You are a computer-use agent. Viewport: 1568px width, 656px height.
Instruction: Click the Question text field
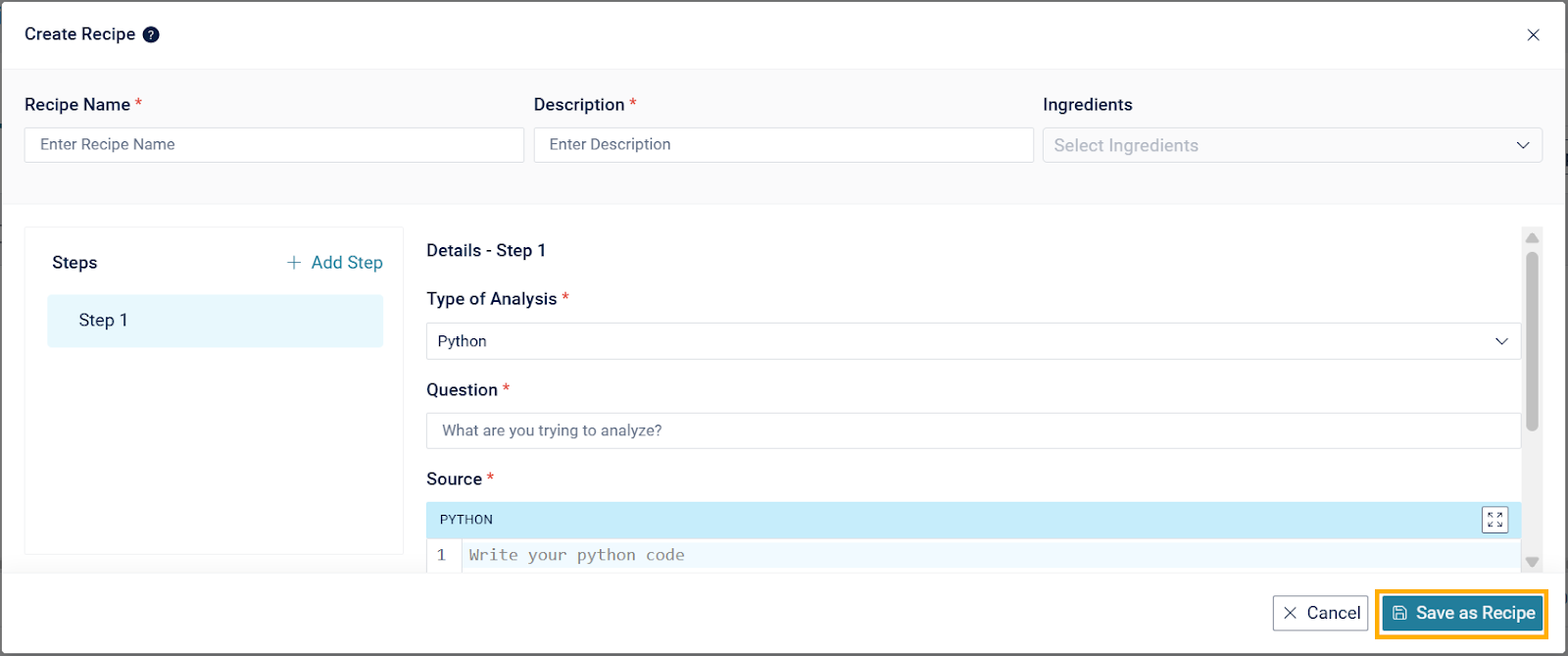[972, 430]
